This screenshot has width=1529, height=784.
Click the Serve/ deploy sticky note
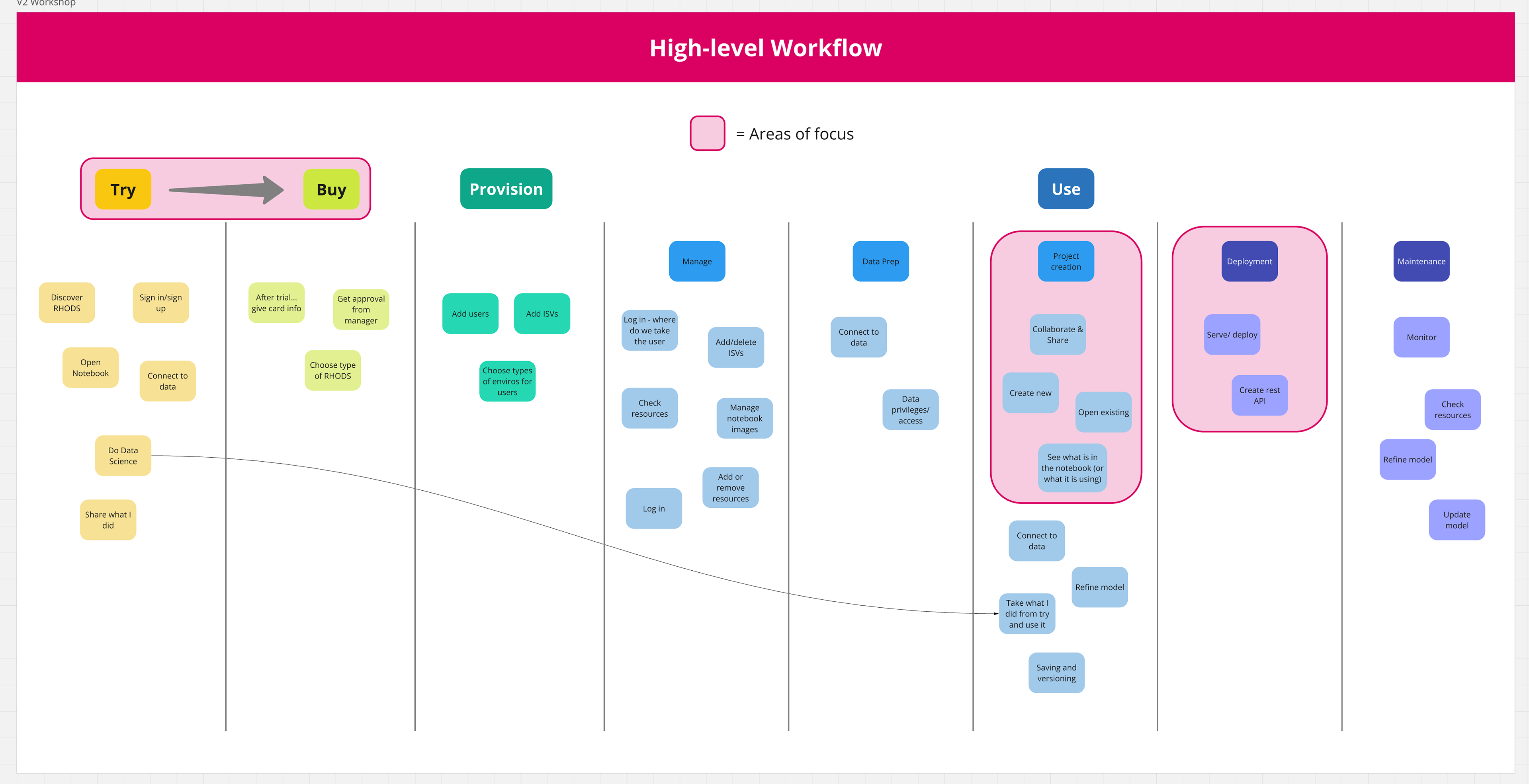[1232, 334]
